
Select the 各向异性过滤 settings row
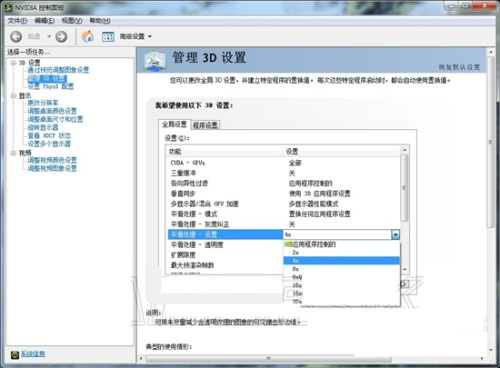283,183
